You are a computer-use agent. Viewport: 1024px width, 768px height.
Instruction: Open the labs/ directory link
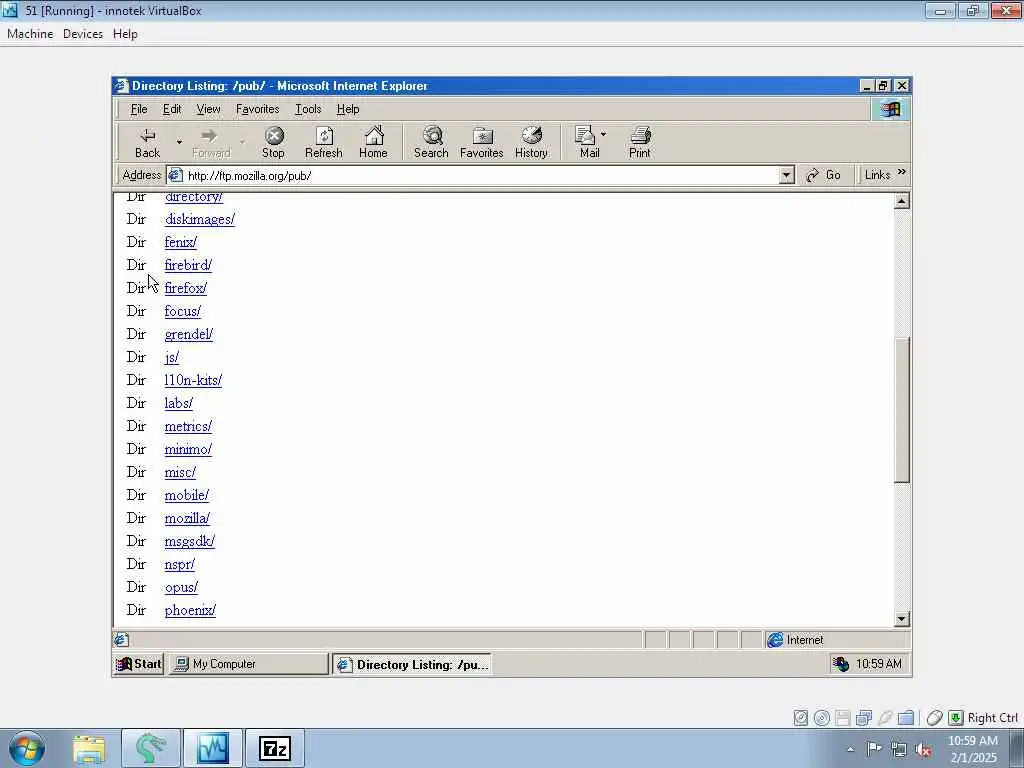(x=179, y=403)
